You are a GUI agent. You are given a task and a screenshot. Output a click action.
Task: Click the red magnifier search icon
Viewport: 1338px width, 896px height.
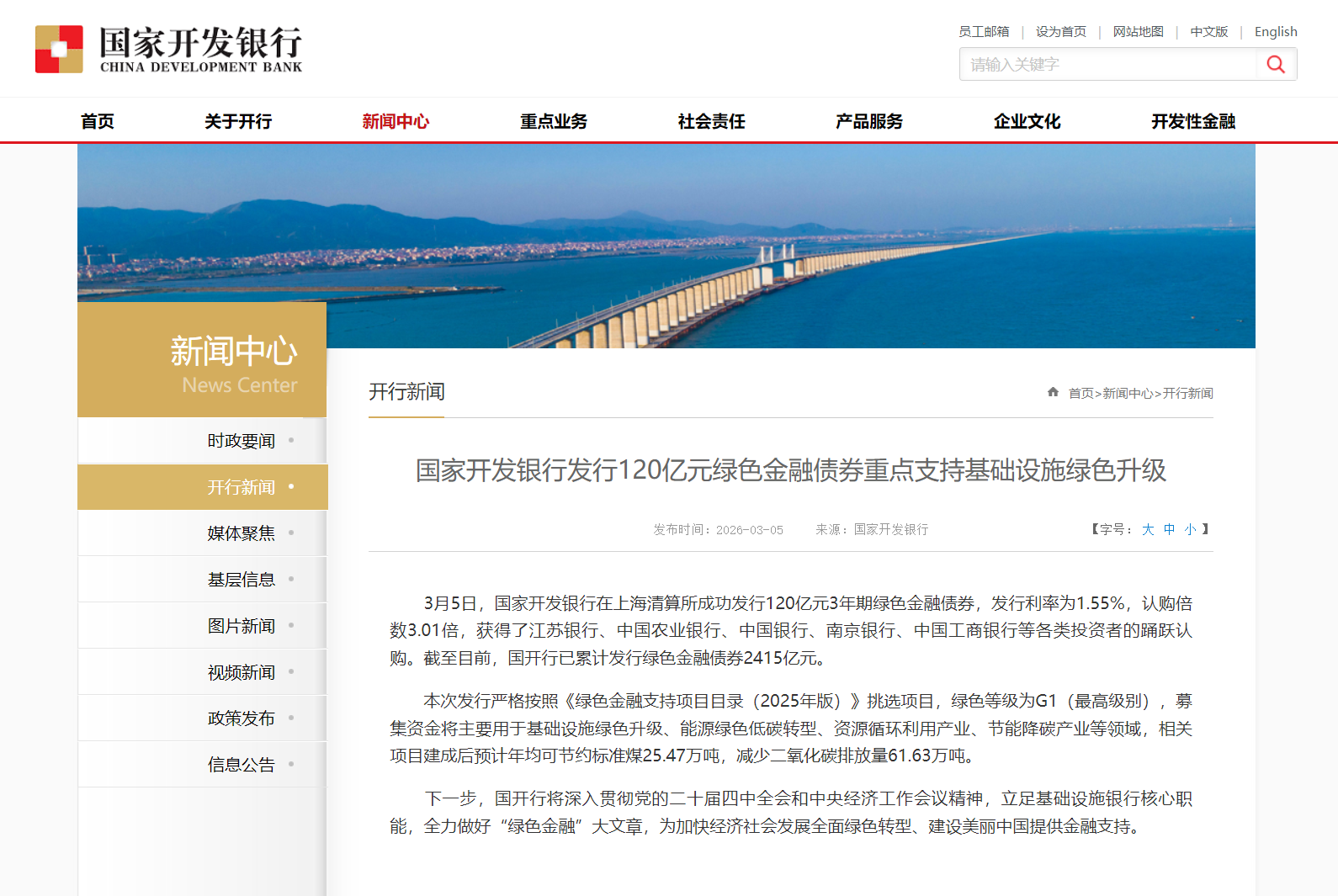coord(1276,65)
